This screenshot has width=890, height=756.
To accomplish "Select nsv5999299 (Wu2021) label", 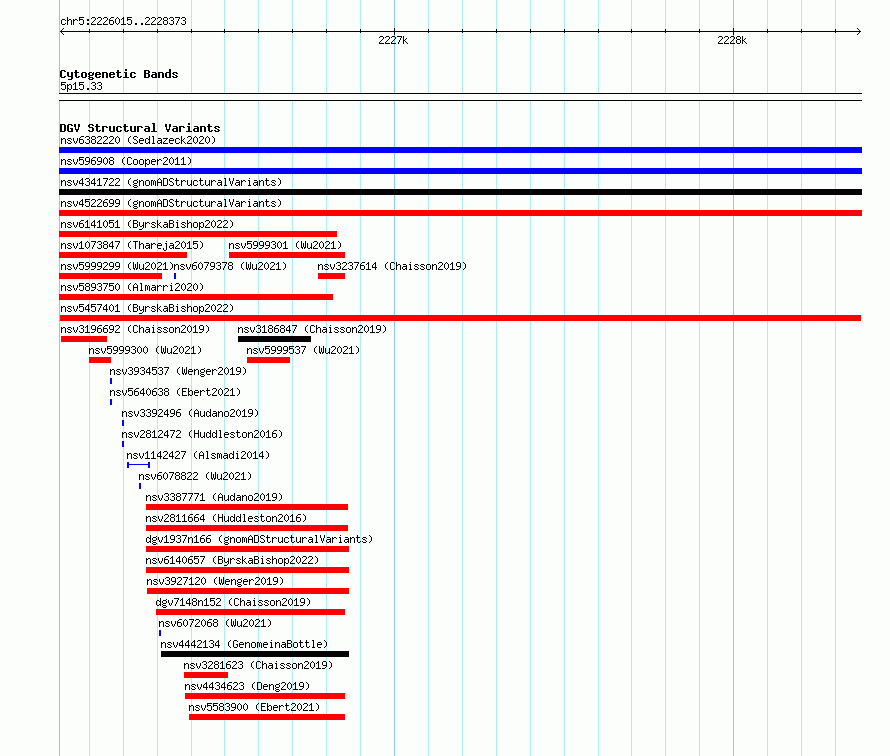I will coord(117,266).
